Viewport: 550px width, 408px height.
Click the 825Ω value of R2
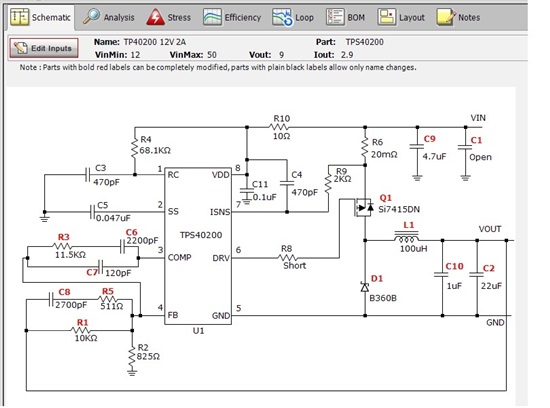click(148, 357)
